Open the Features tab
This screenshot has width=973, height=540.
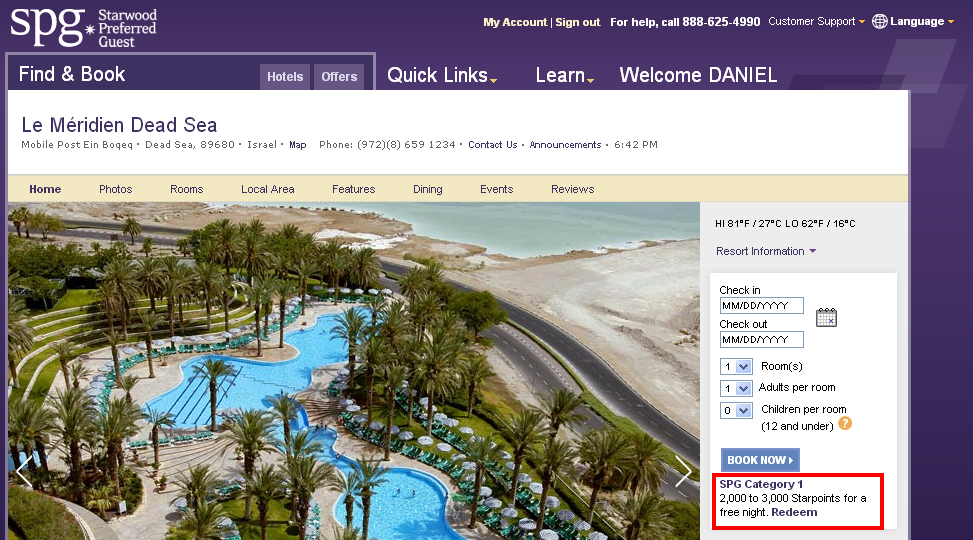[x=354, y=189]
